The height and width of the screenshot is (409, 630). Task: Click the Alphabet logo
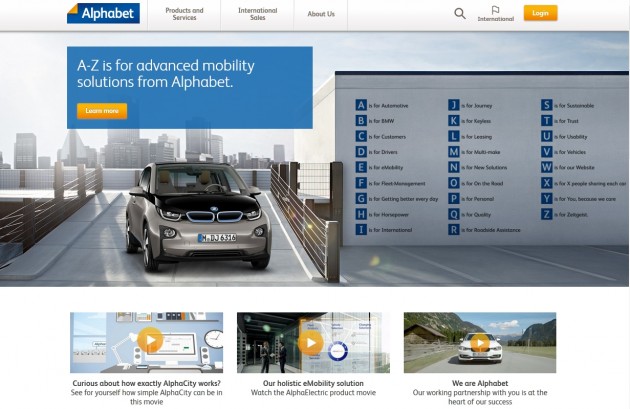click(x=103, y=14)
